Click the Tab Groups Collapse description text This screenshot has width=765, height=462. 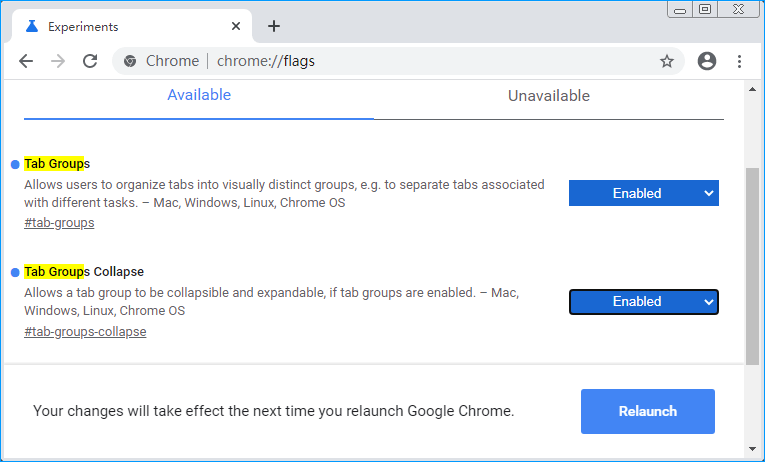click(271, 301)
